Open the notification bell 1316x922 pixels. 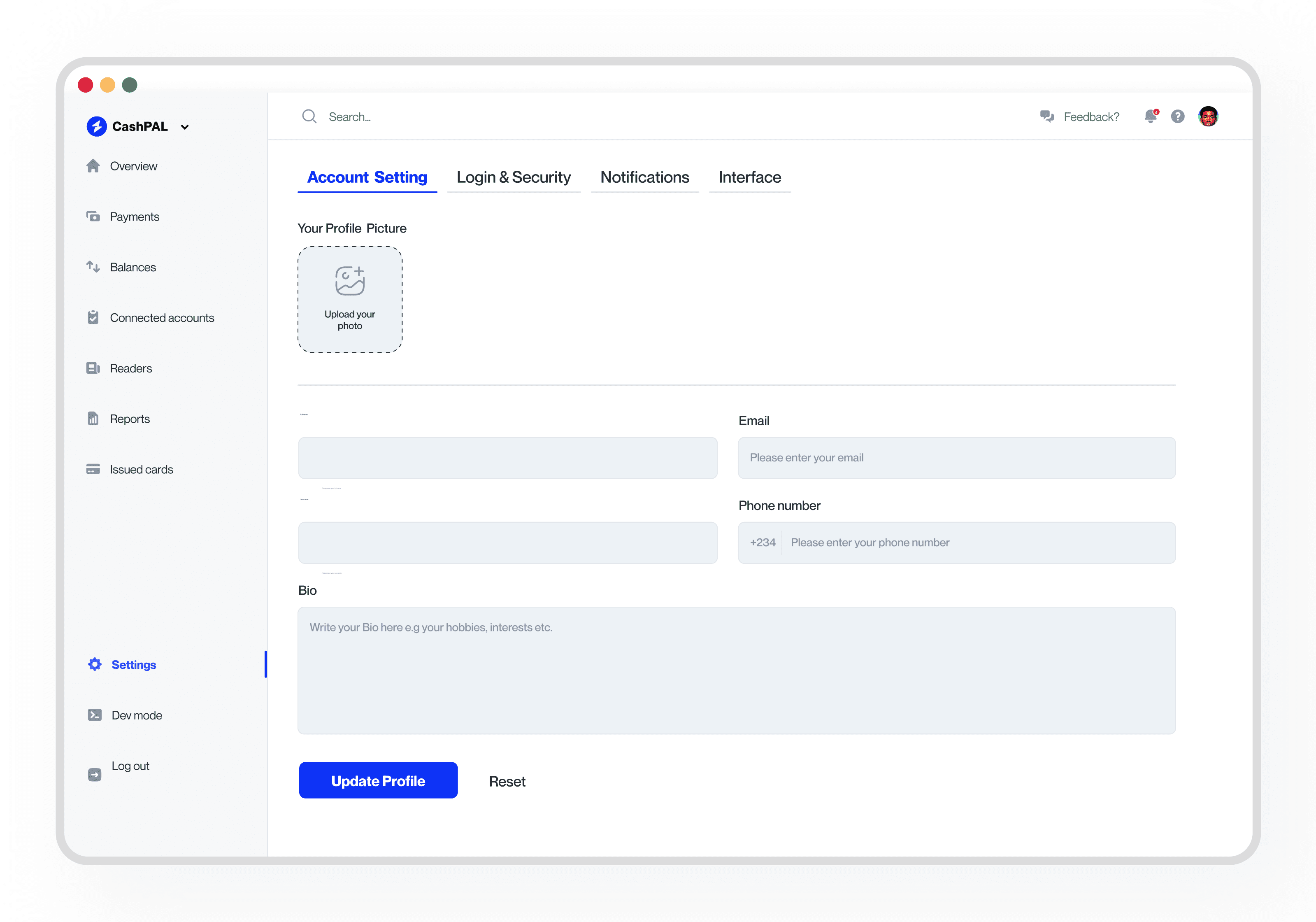tap(1150, 116)
